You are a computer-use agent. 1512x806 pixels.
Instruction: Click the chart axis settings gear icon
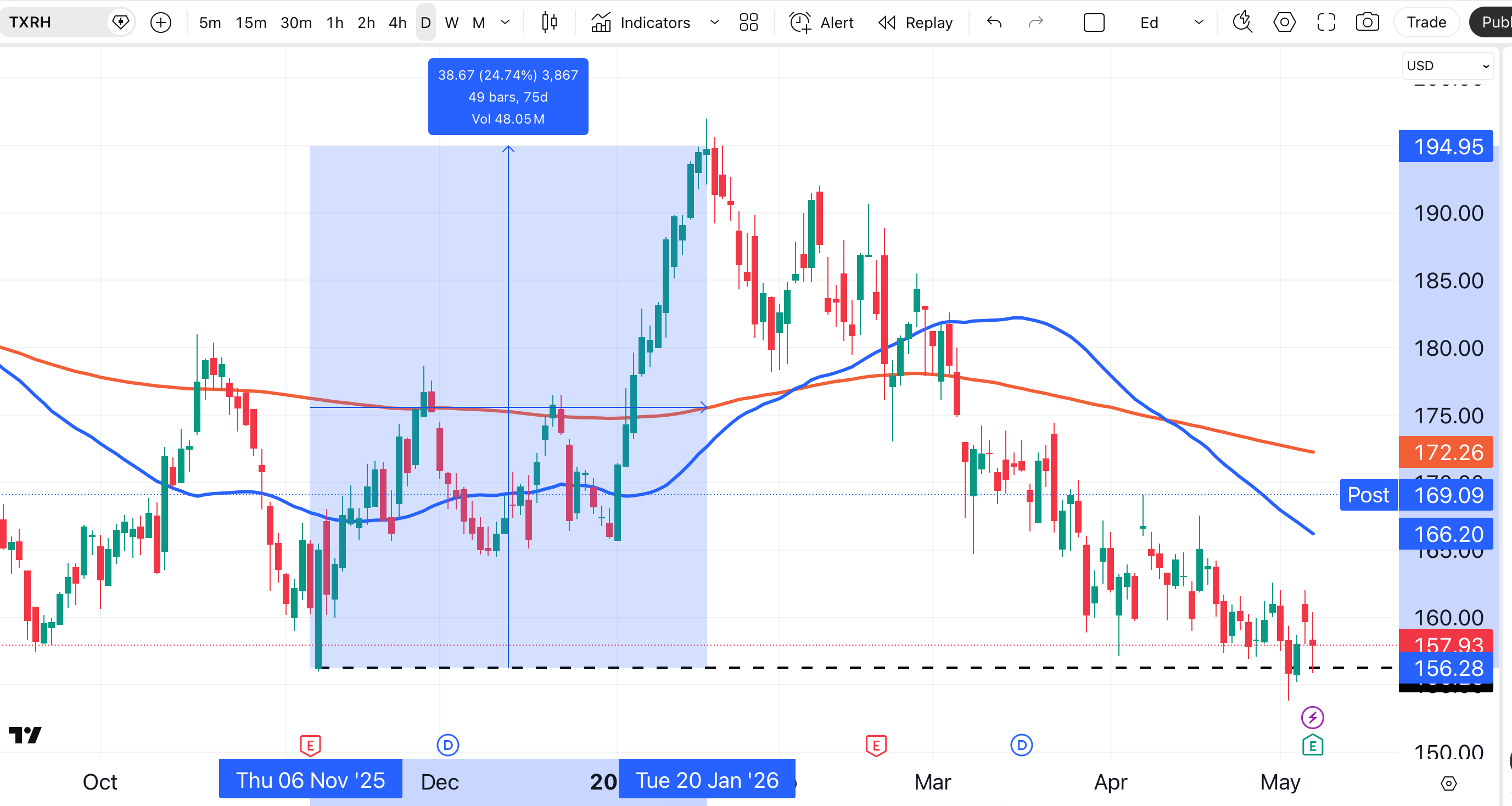[x=1449, y=783]
